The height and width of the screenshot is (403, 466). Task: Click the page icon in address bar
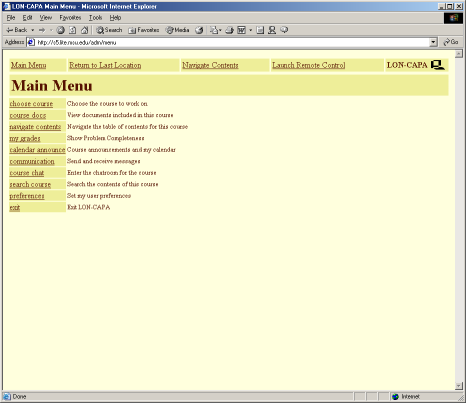31,42
